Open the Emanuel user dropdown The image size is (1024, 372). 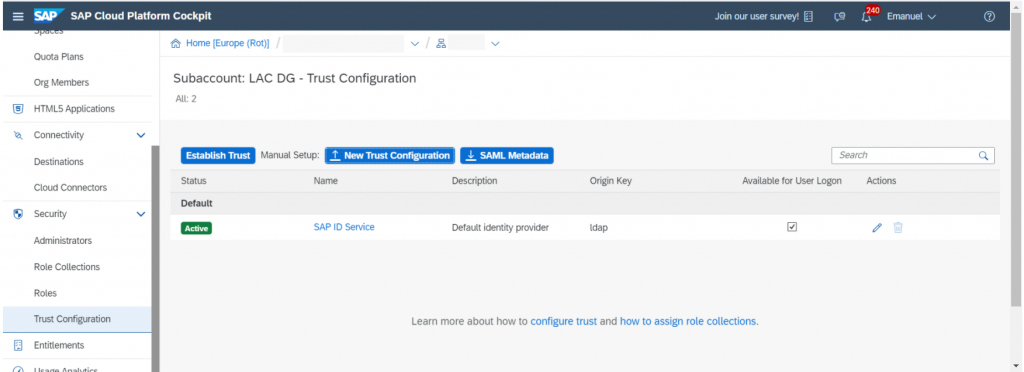pos(911,16)
